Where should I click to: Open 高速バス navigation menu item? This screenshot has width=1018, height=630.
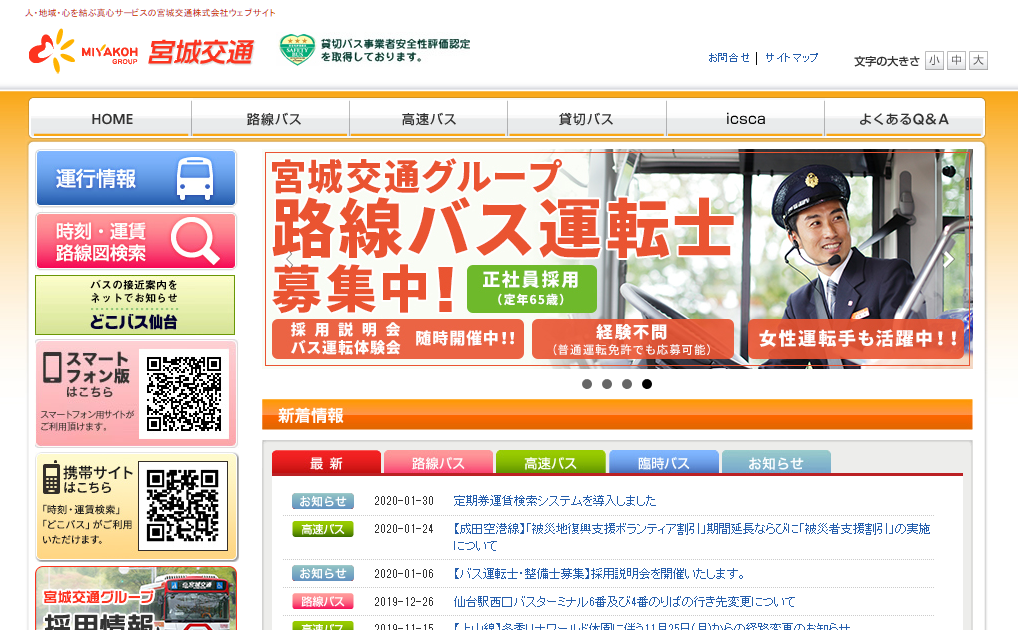(x=428, y=119)
